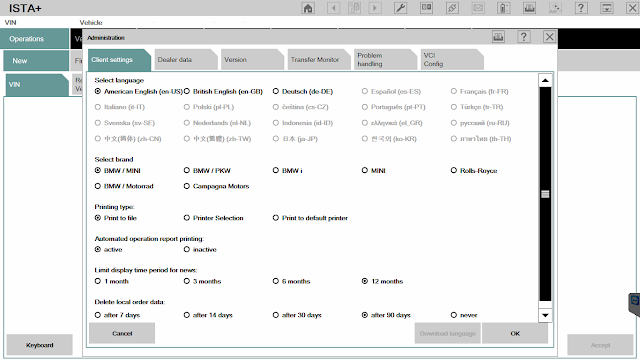Viewport: 640px width, 360px height.
Task: Open the on-screen Keyboard button
Action: 40,345
